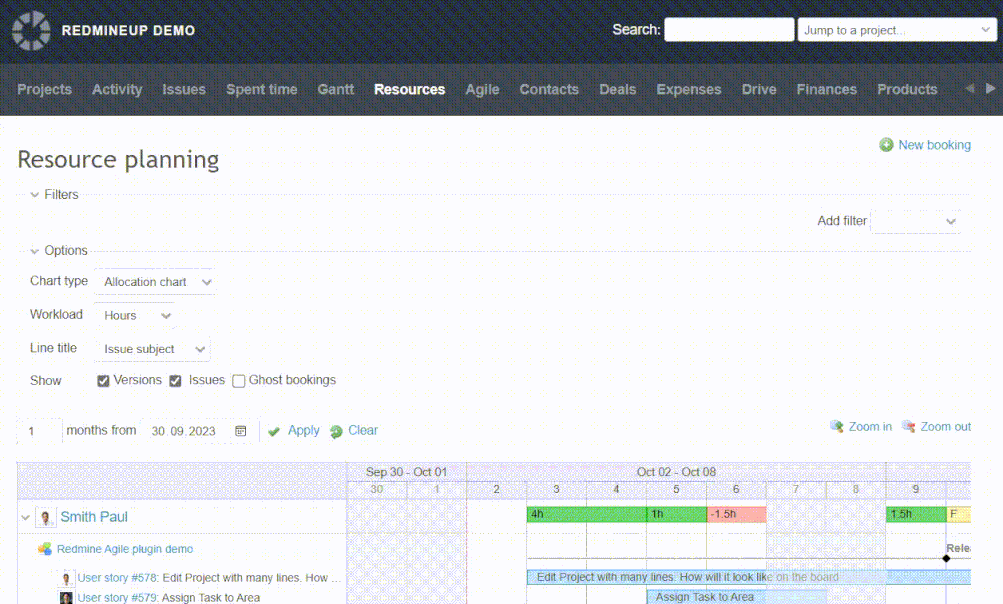Click the Clear reset icon

pyautogui.click(x=336, y=431)
